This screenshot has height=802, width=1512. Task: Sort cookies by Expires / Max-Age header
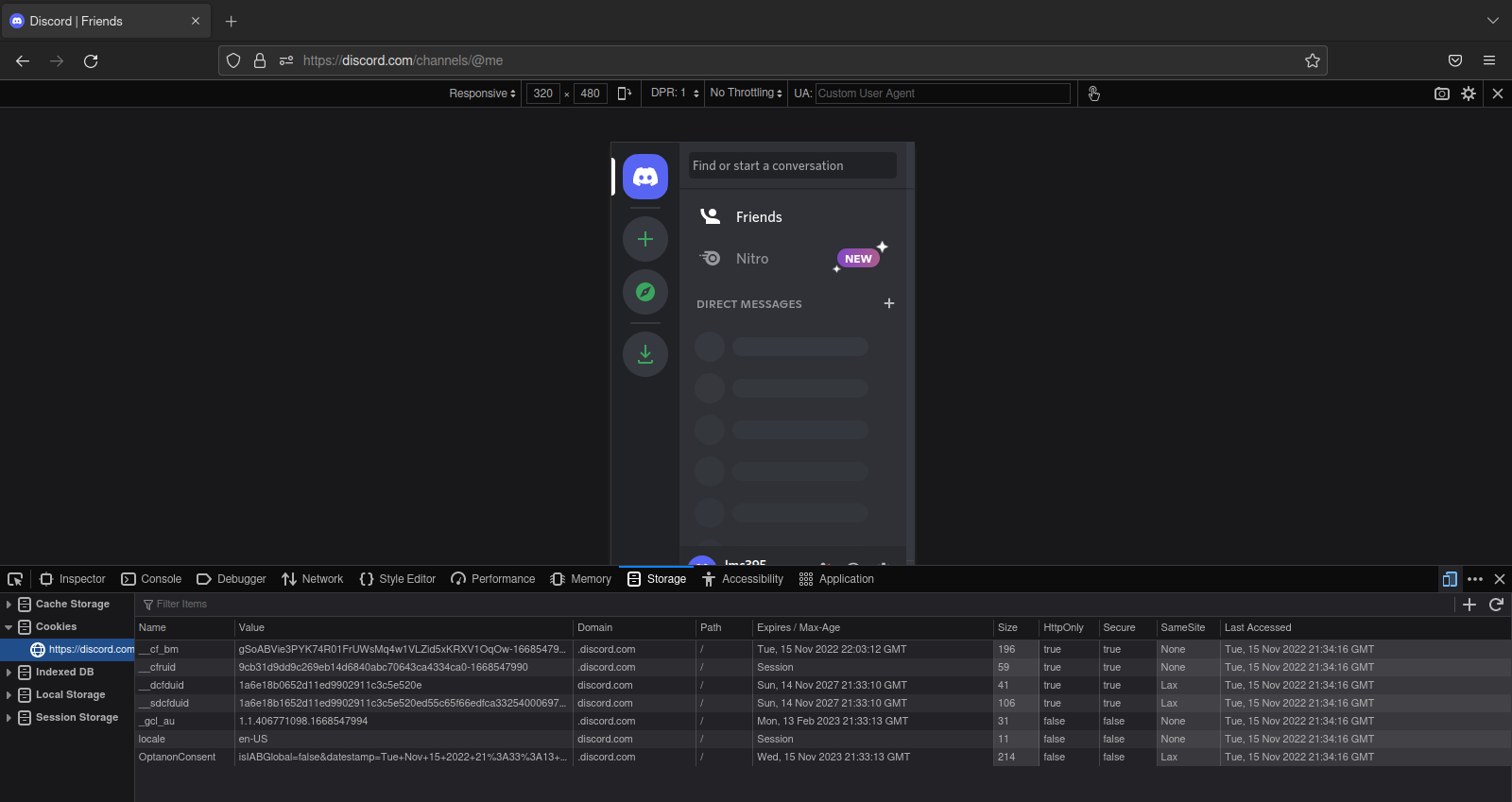(x=872, y=627)
